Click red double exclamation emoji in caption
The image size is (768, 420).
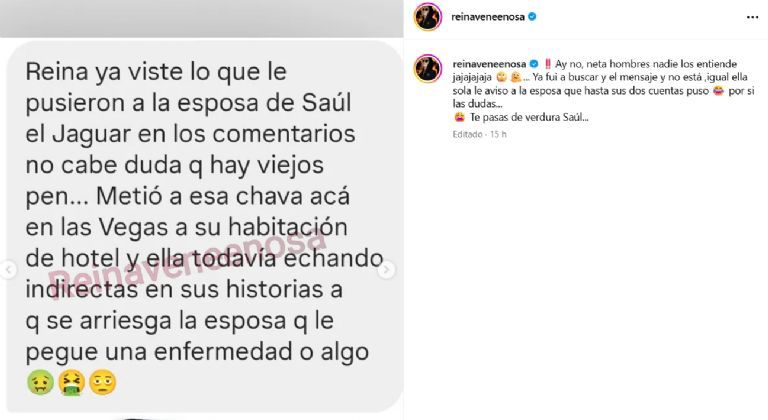548,64
